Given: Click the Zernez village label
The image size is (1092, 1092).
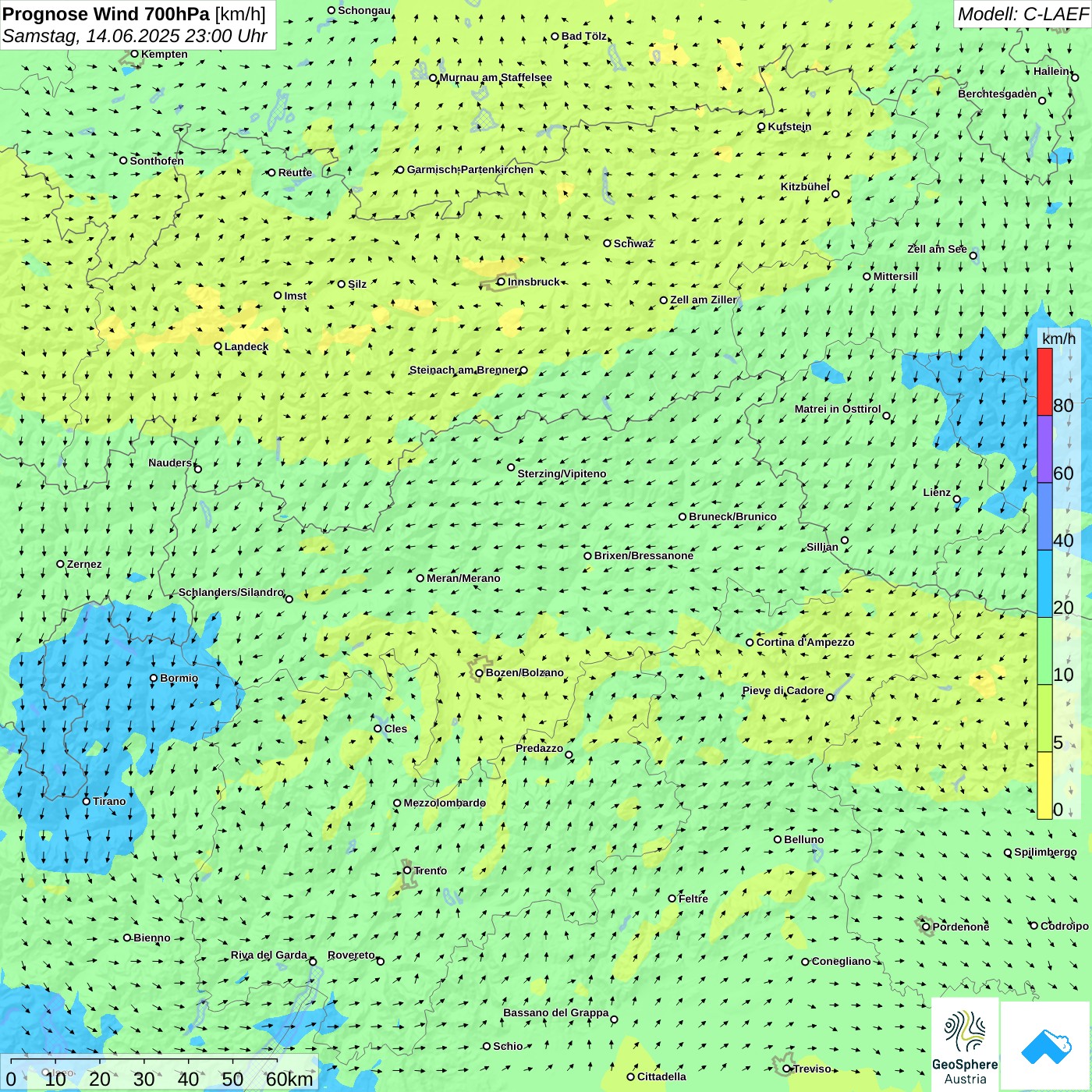Looking at the screenshot, I should (84, 564).
